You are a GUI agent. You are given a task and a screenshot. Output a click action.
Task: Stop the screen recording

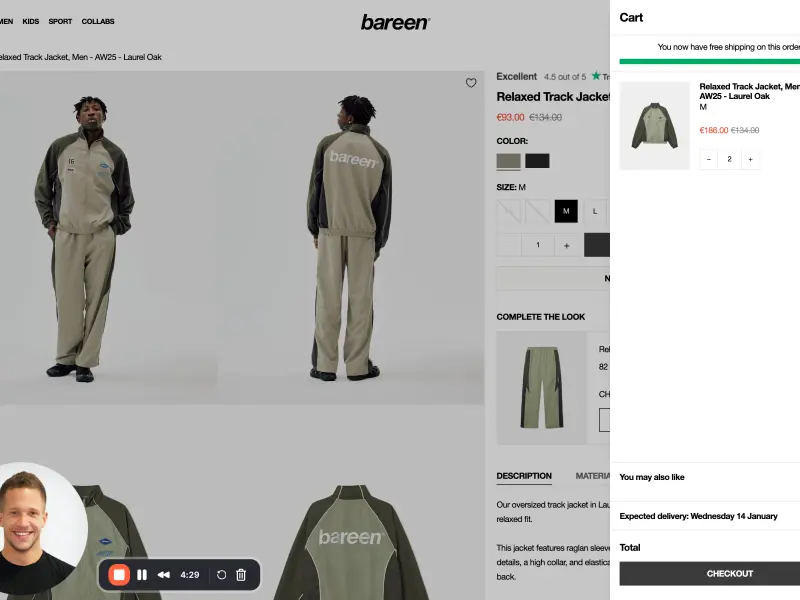tap(119, 575)
